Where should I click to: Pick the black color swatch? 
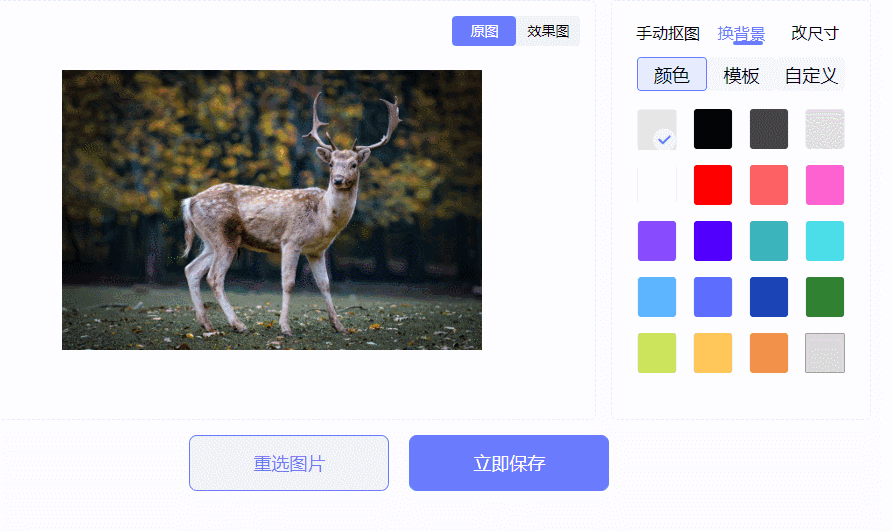[712, 129]
